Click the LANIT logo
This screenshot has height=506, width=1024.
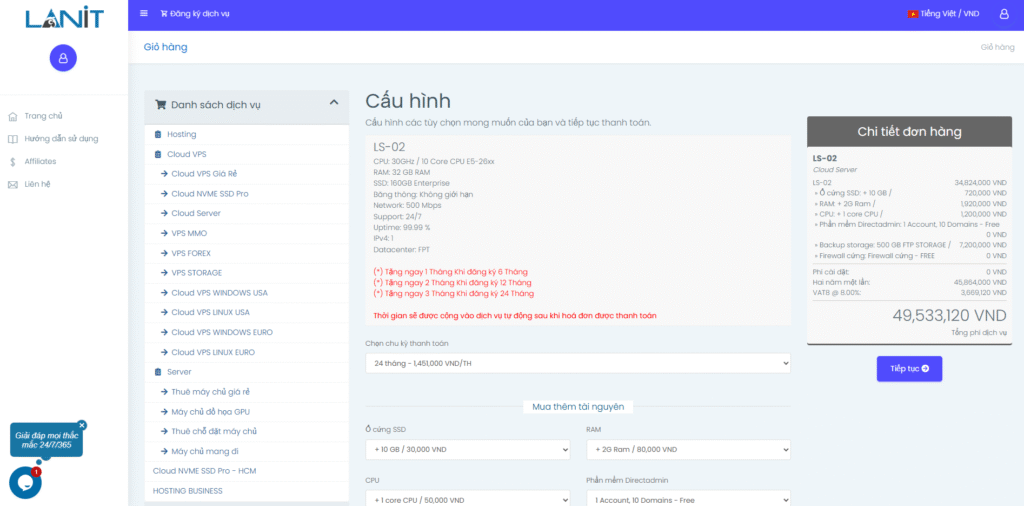[x=63, y=17]
